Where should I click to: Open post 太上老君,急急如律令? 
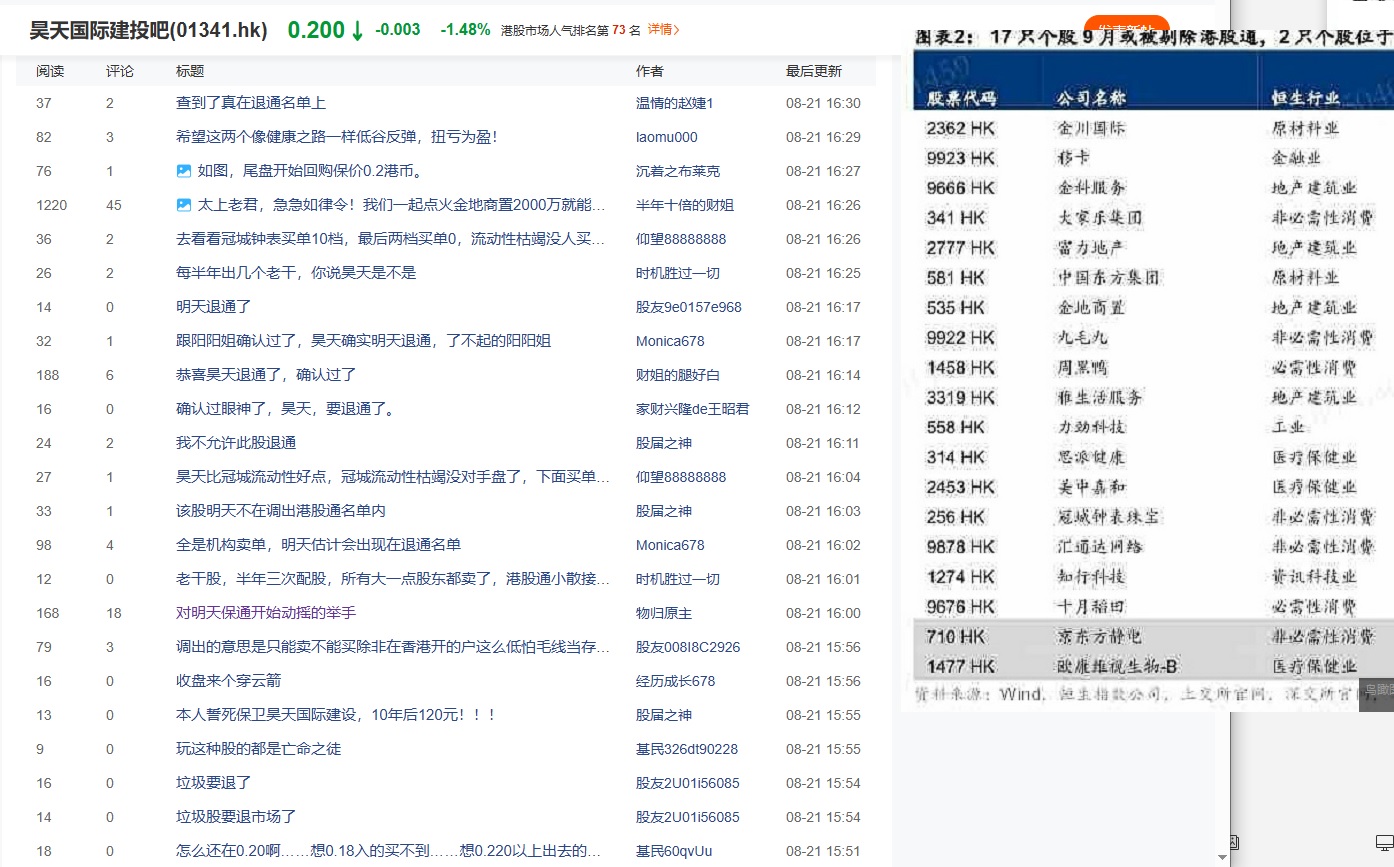(x=401, y=205)
